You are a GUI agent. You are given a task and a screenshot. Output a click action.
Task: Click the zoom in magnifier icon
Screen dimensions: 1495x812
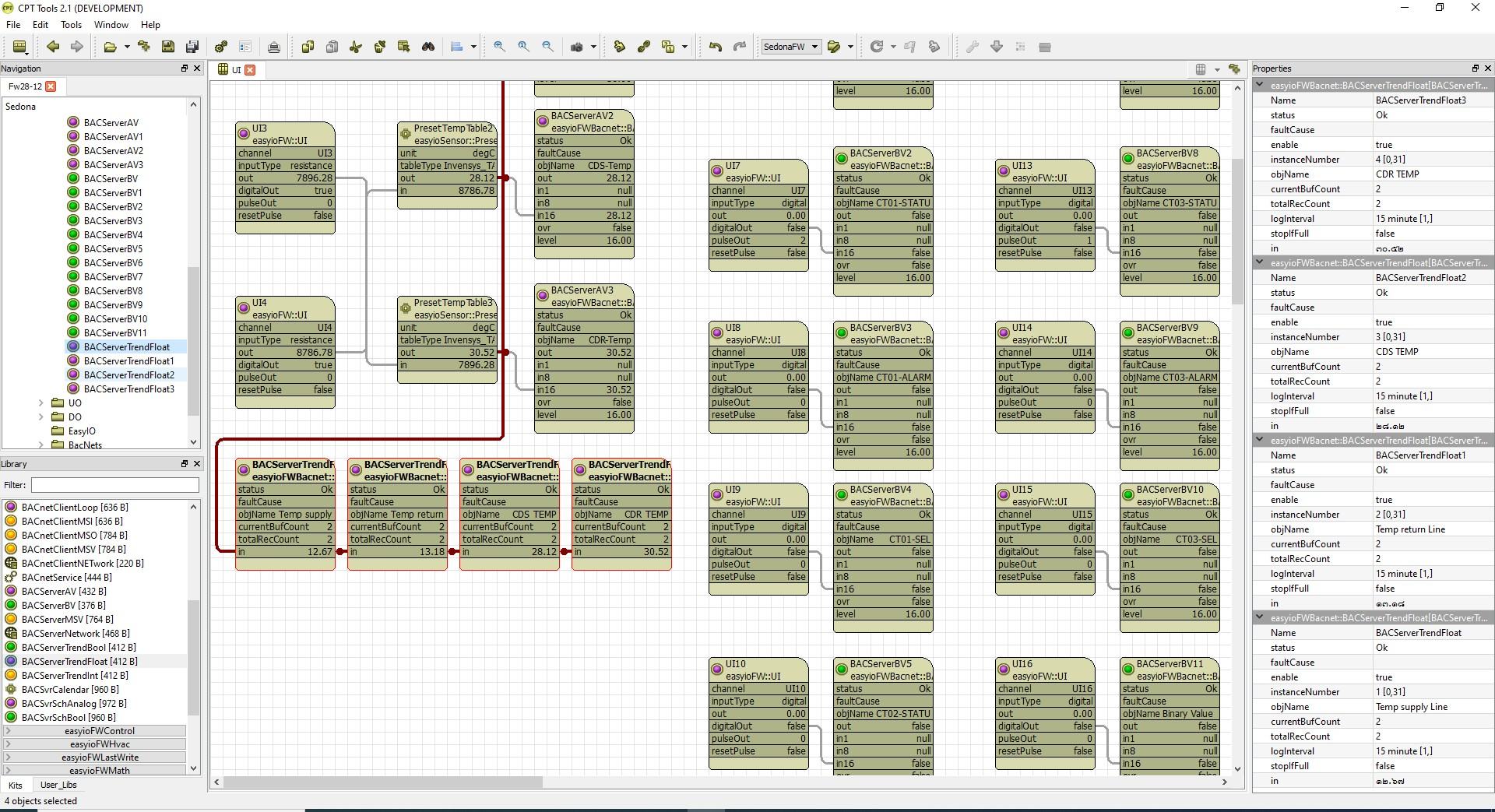pyautogui.click(x=499, y=47)
